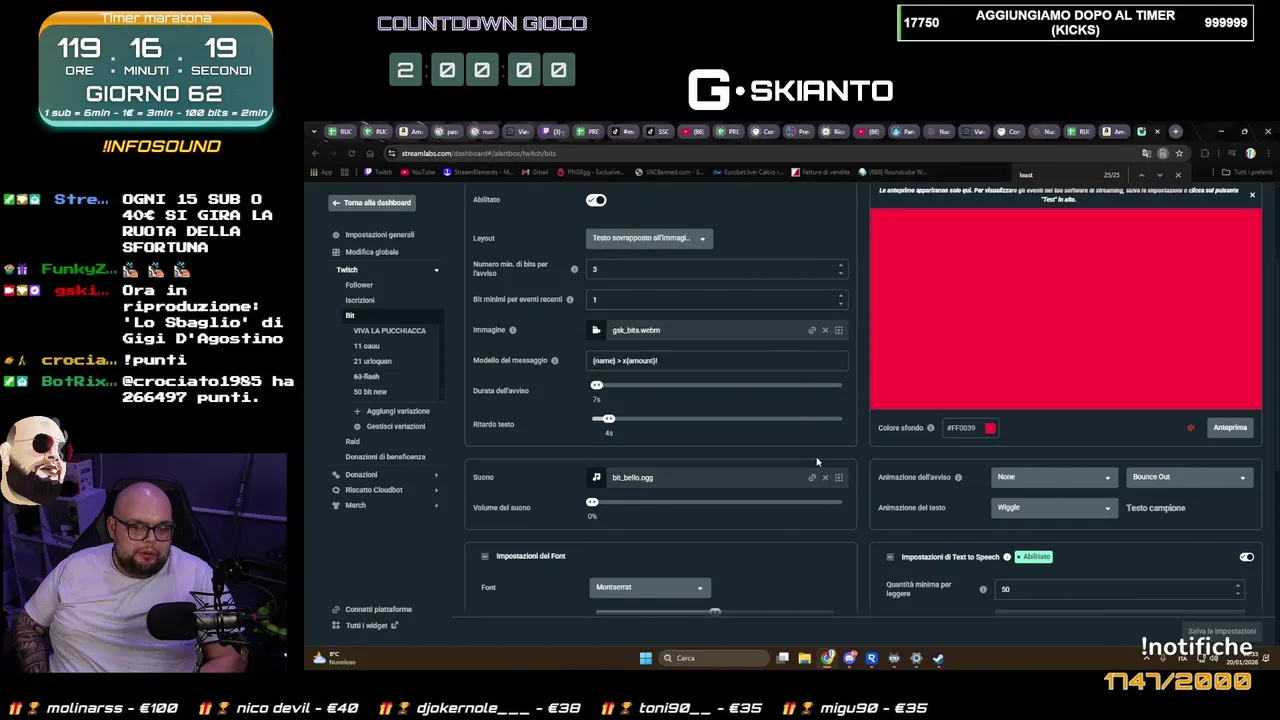Remove the bit_bello.ogg sound with X icon
The height and width of the screenshot is (720, 1280).
[825, 477]
